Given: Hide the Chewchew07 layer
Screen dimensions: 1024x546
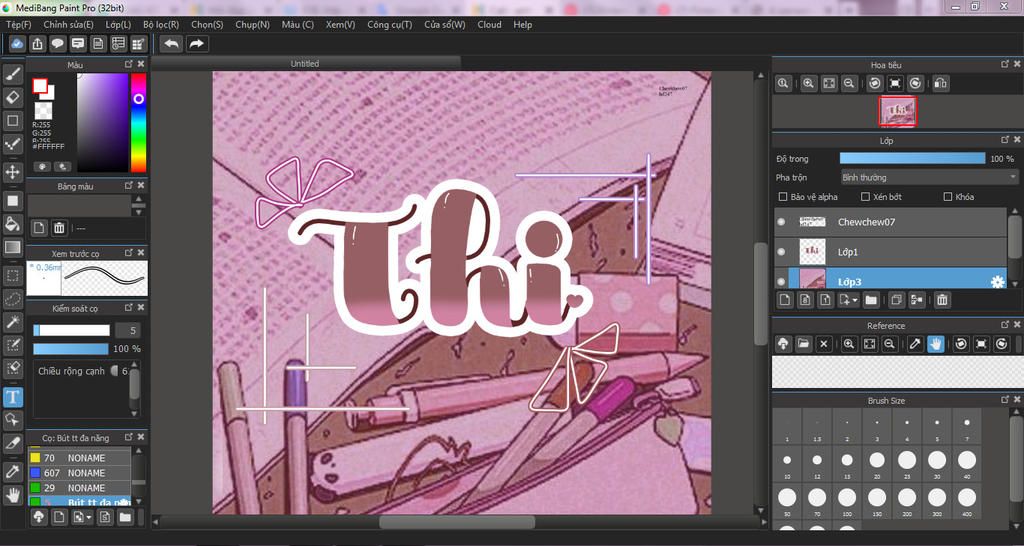Looking at the screenshot, I should (x=781, y=222).
